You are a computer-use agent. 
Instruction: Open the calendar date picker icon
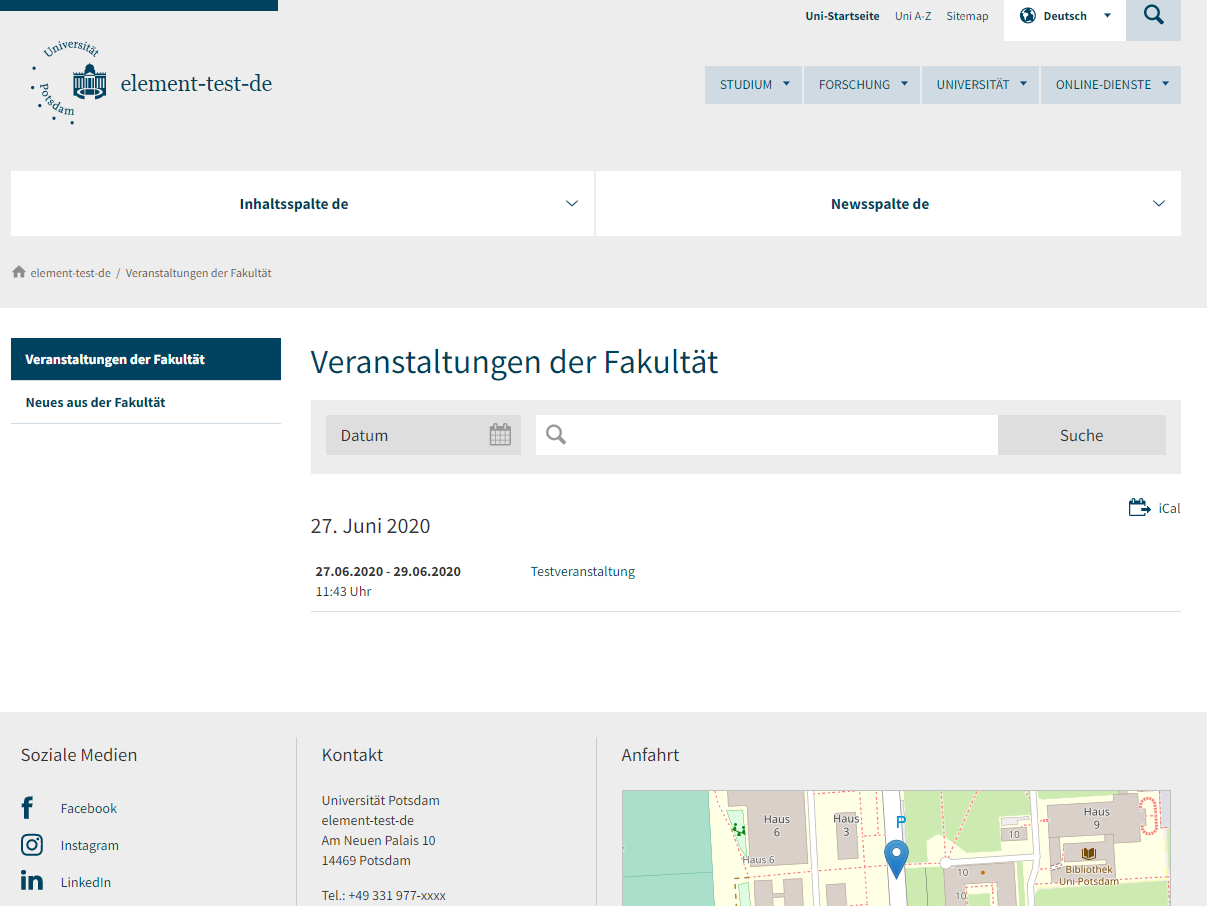coord(500,435)
